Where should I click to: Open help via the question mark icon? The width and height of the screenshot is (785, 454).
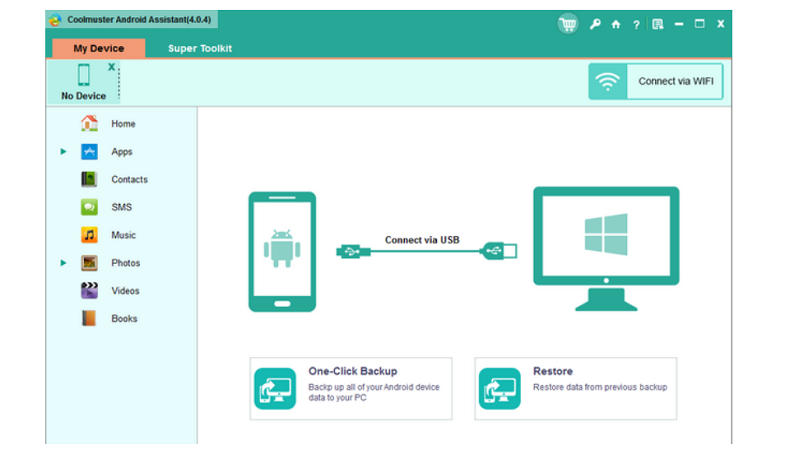636,25
